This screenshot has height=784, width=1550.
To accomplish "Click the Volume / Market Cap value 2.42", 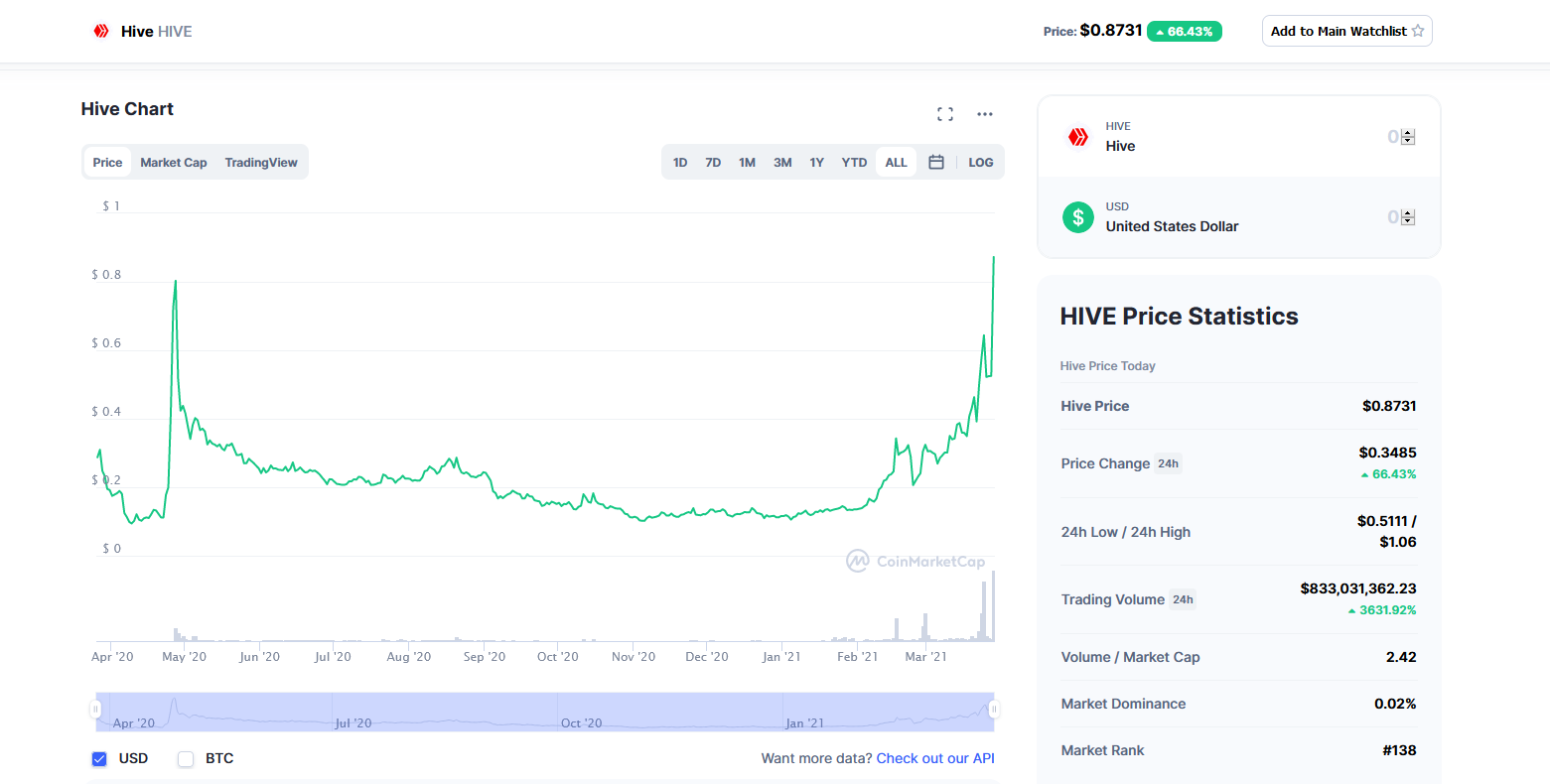I will tap(1401, 657).
